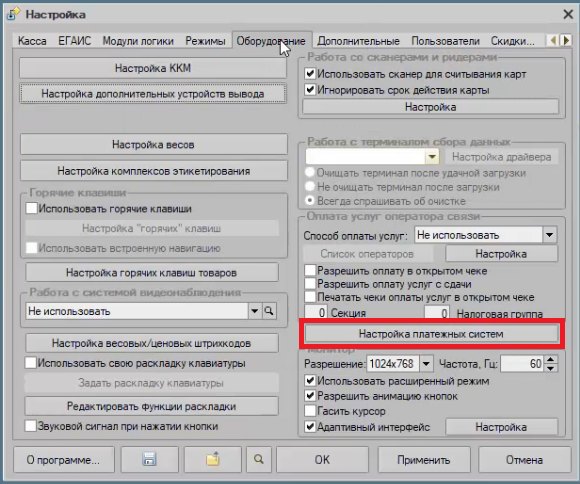Increase the Частота value with up arrow
The width and height of the screenshot is (580, 484).
(x=551, y=359)
